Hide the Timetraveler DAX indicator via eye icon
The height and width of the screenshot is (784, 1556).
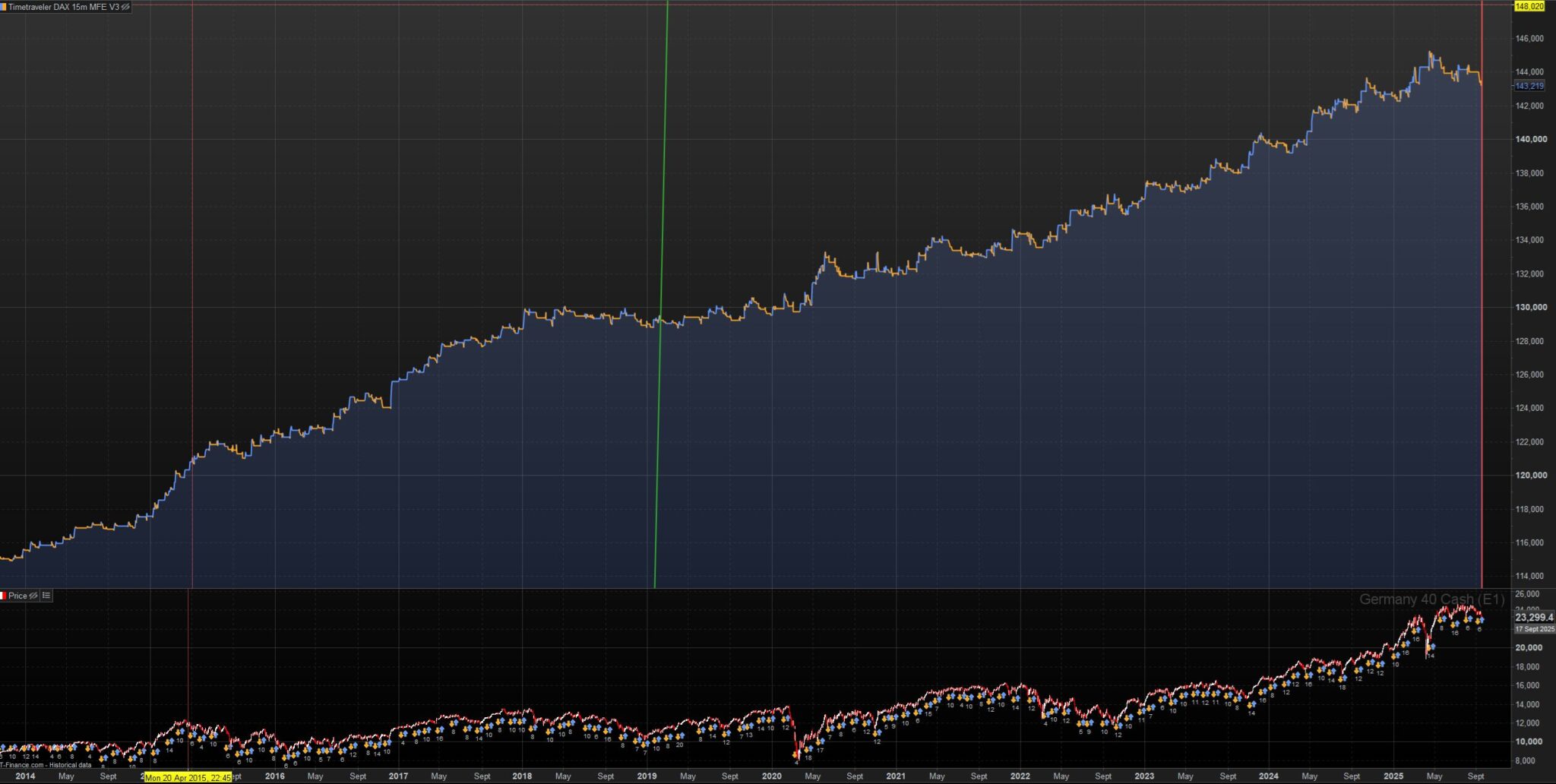pyautogui.click(x=125, y=7)
